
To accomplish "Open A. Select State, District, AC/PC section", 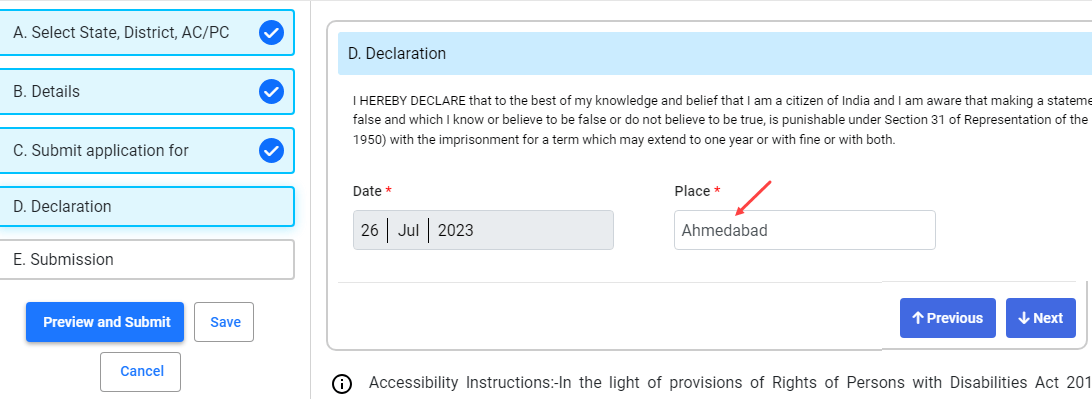I will click(147, 33).
